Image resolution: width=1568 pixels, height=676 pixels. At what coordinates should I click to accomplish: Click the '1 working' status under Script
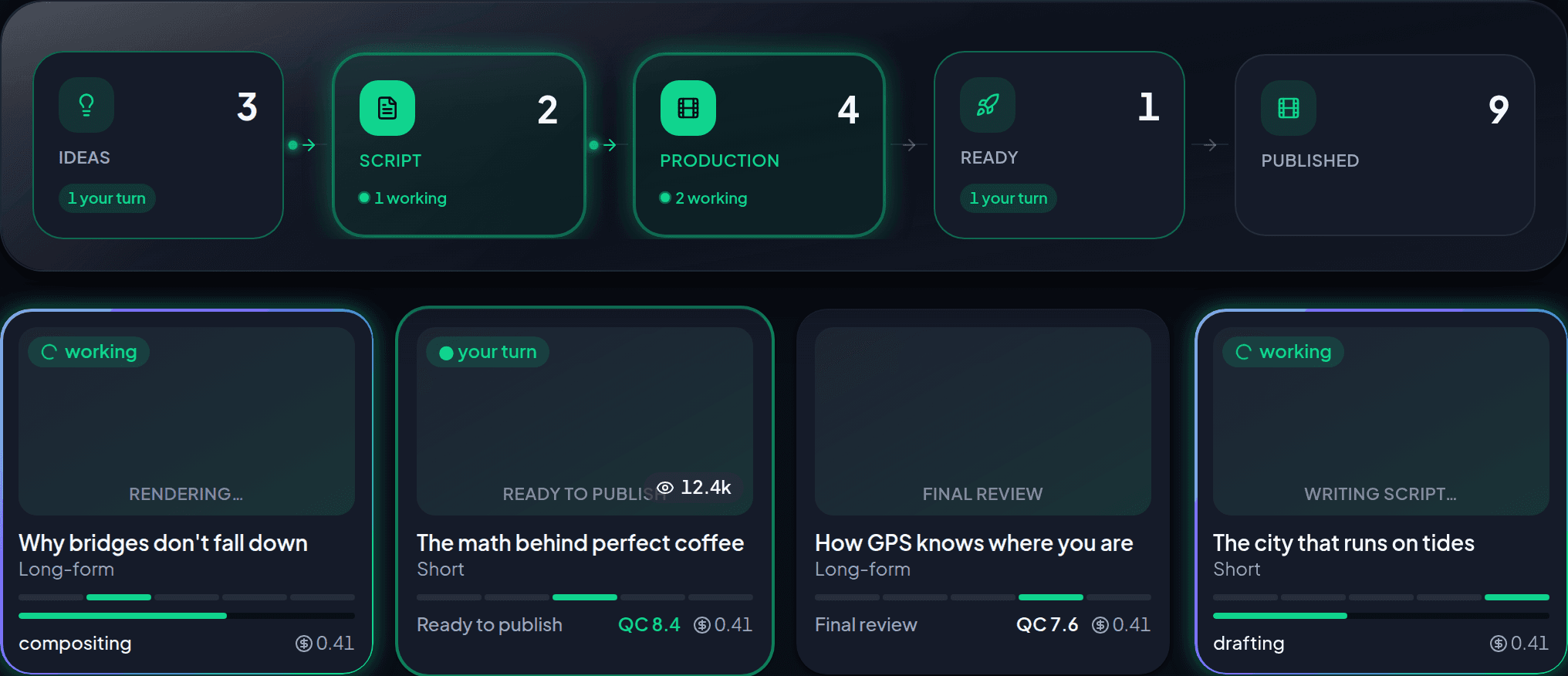403,198
